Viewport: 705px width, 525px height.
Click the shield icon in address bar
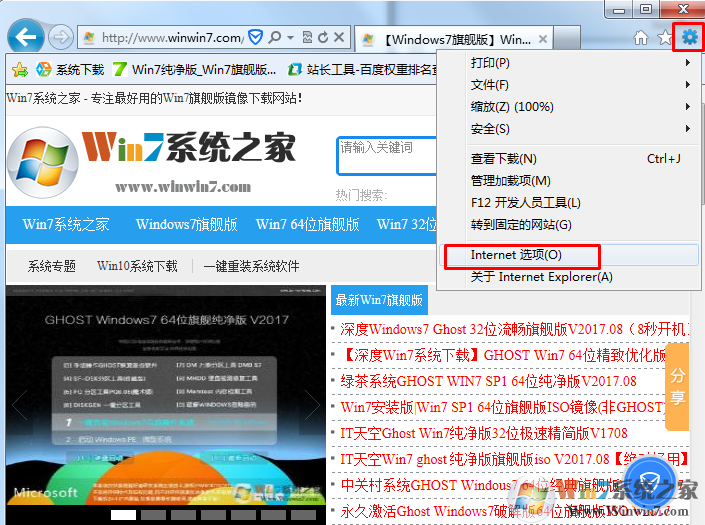[x=256, y=37]
